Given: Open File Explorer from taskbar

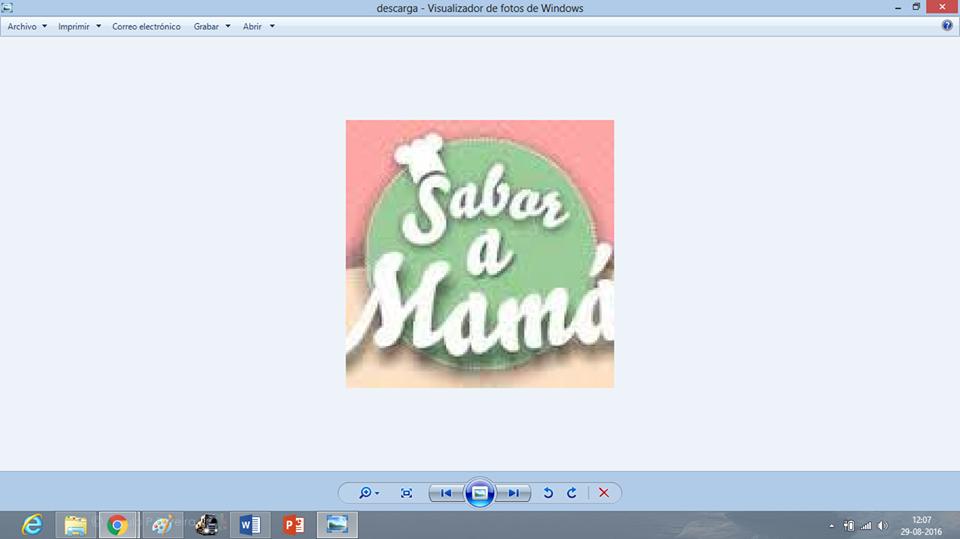Looking at the screenshot, I should point(76,525).
